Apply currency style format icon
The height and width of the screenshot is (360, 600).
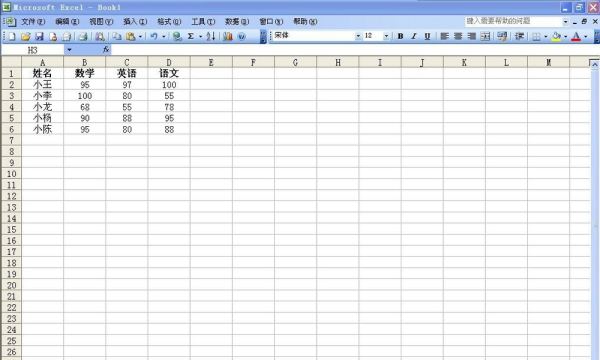pos(502,36)
